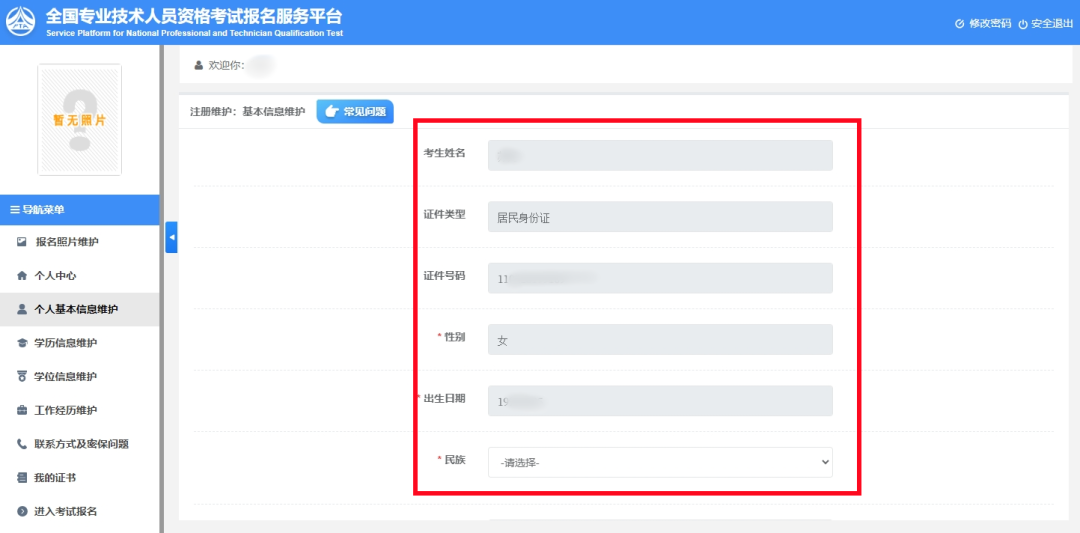
Task: Click the 性别 field showing 女
Action: pyautogui.click(x=660, y=340)
